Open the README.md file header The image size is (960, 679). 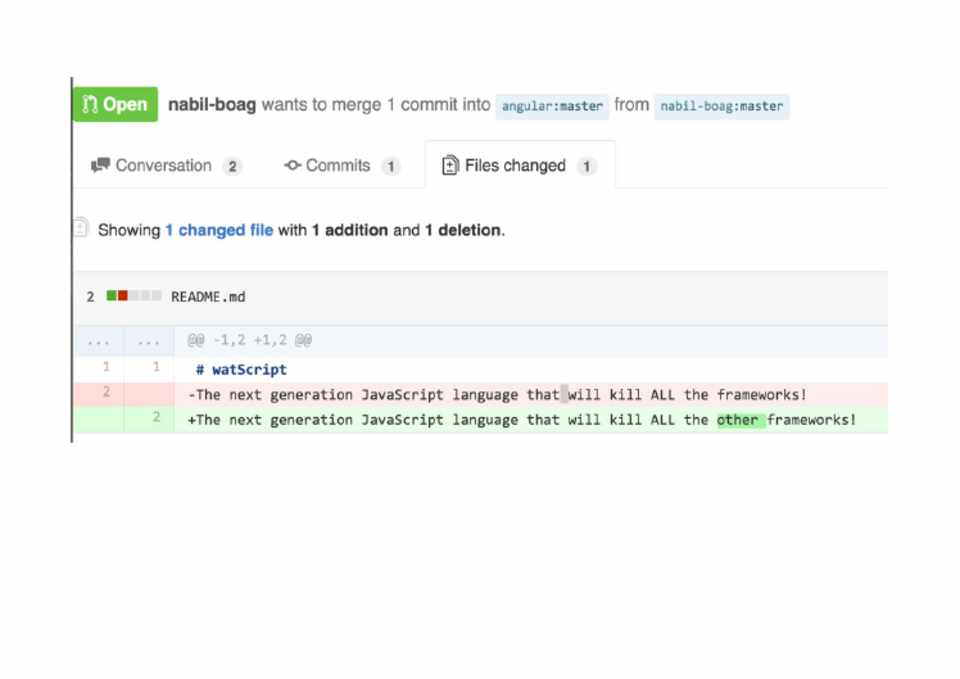[208, 297]
